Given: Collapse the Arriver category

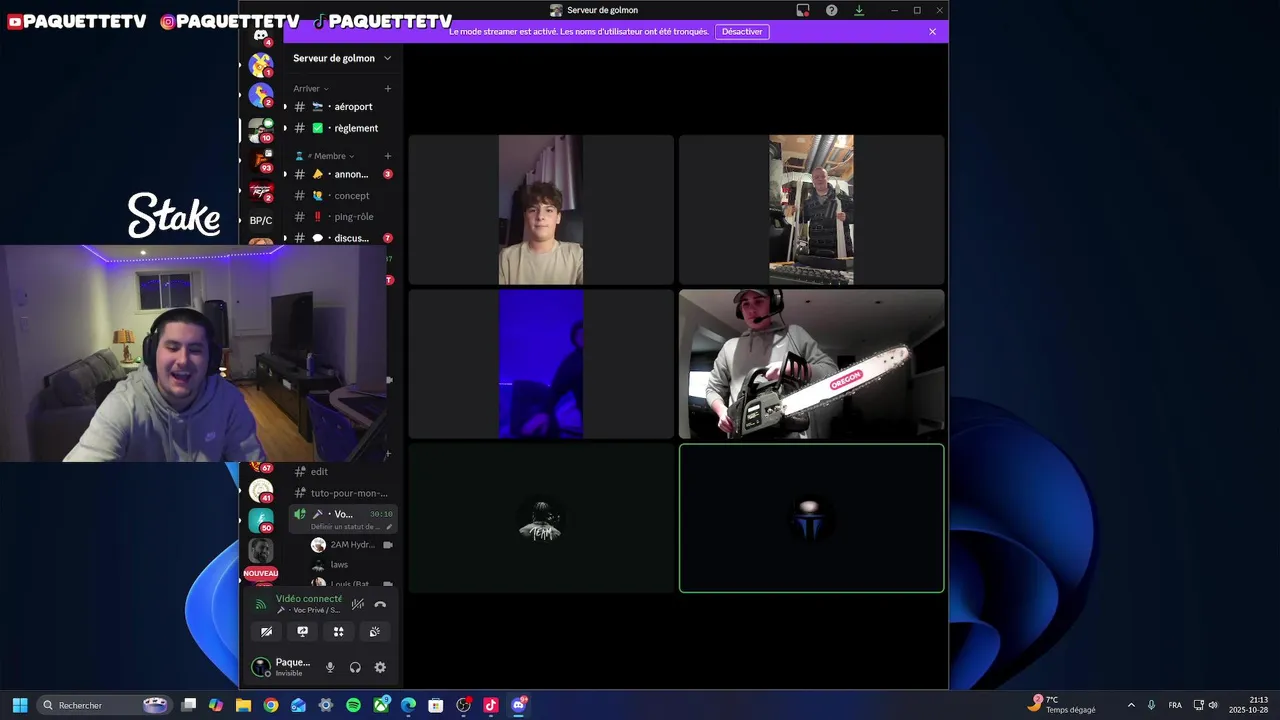Looking at the screenshot, I should pyautogui.click(x=310, y=89).
